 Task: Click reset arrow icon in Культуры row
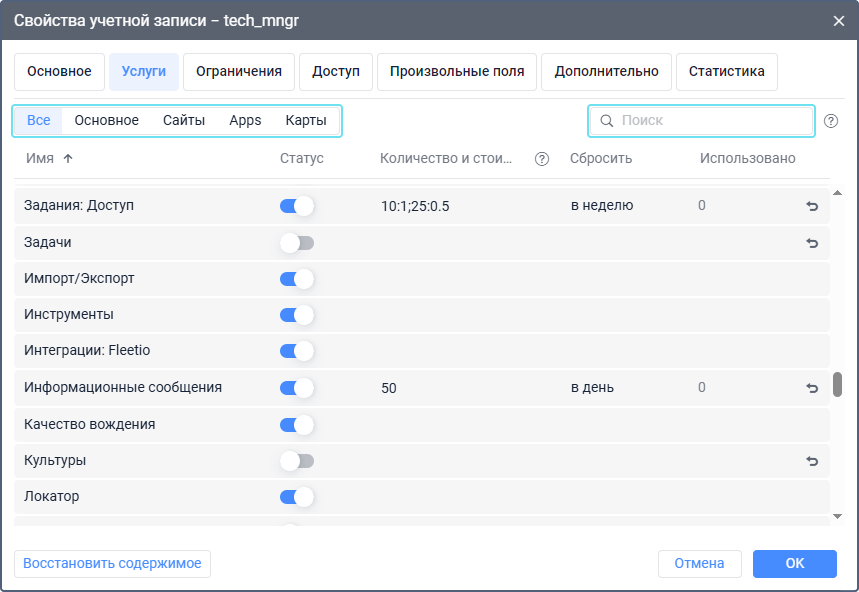(x=812, y=461)
